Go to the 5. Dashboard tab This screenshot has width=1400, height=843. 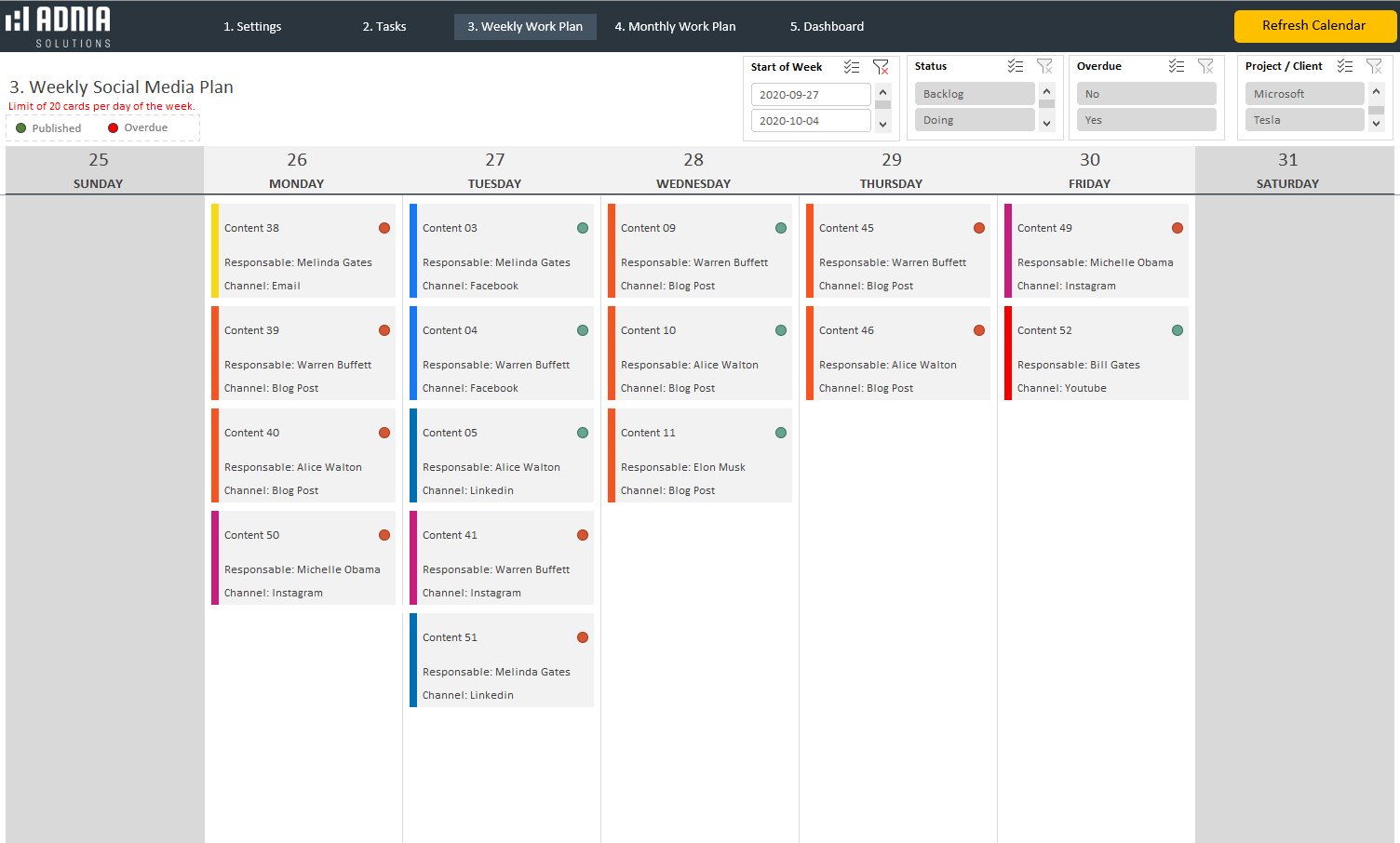[827, 26]
